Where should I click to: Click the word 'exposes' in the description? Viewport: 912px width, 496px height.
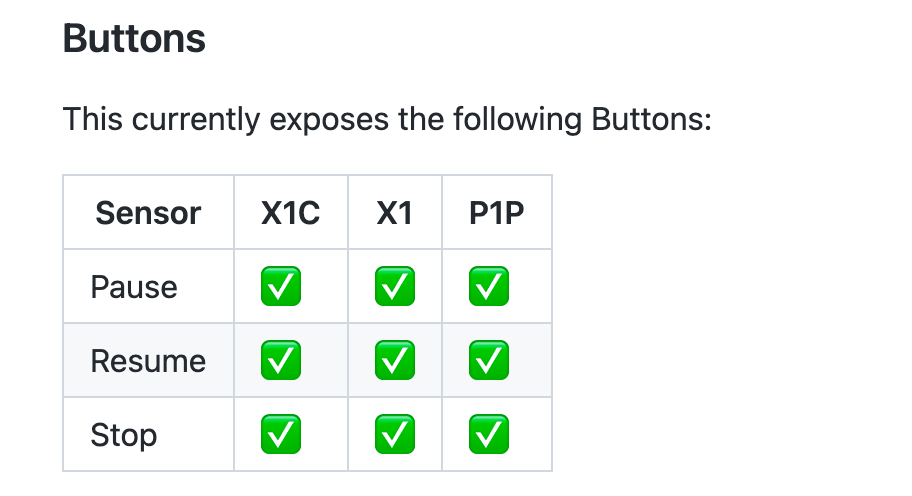[329, 121]
